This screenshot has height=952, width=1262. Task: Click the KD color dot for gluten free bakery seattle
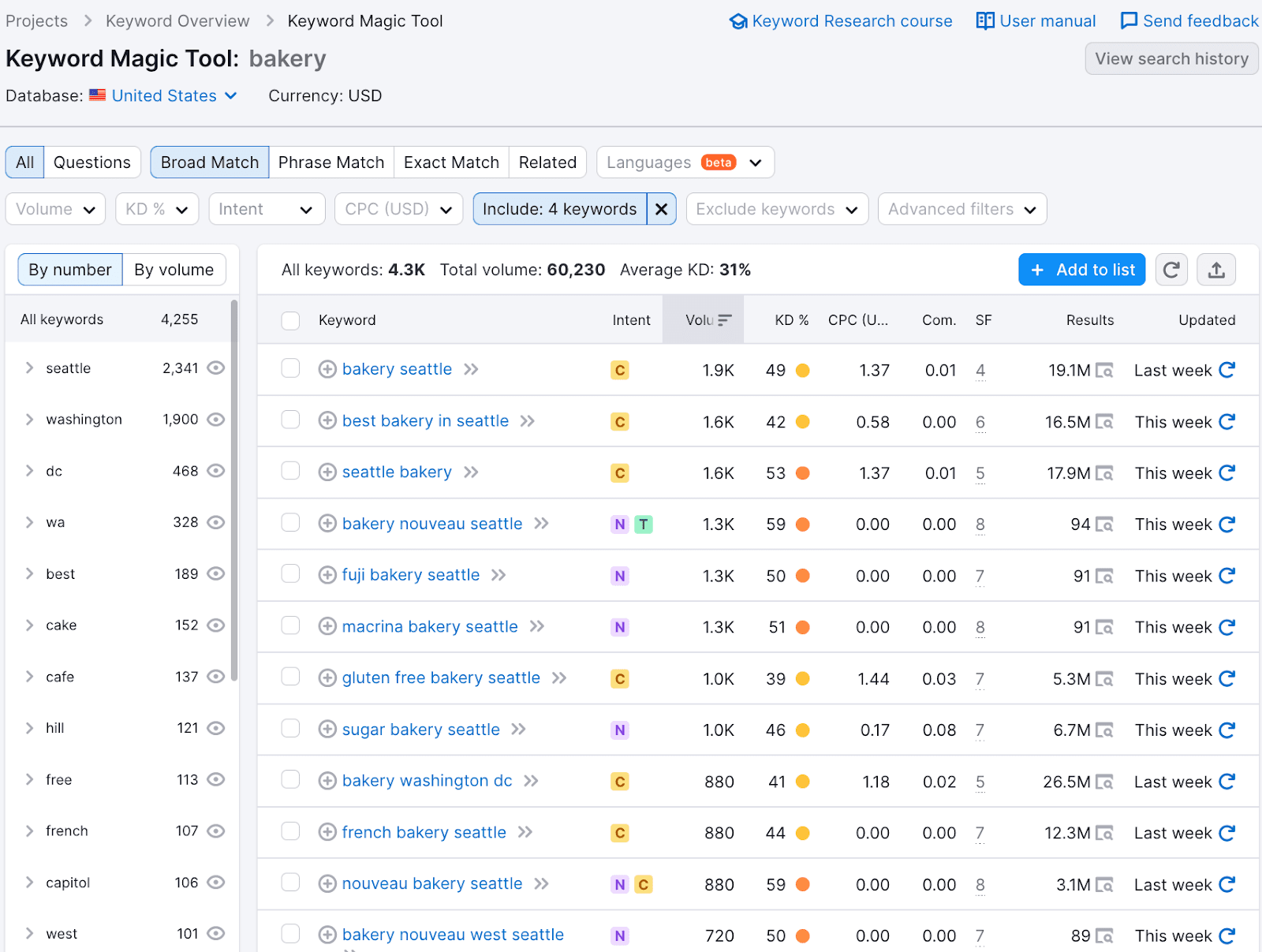pyautogui.click(x=803, y=678)
